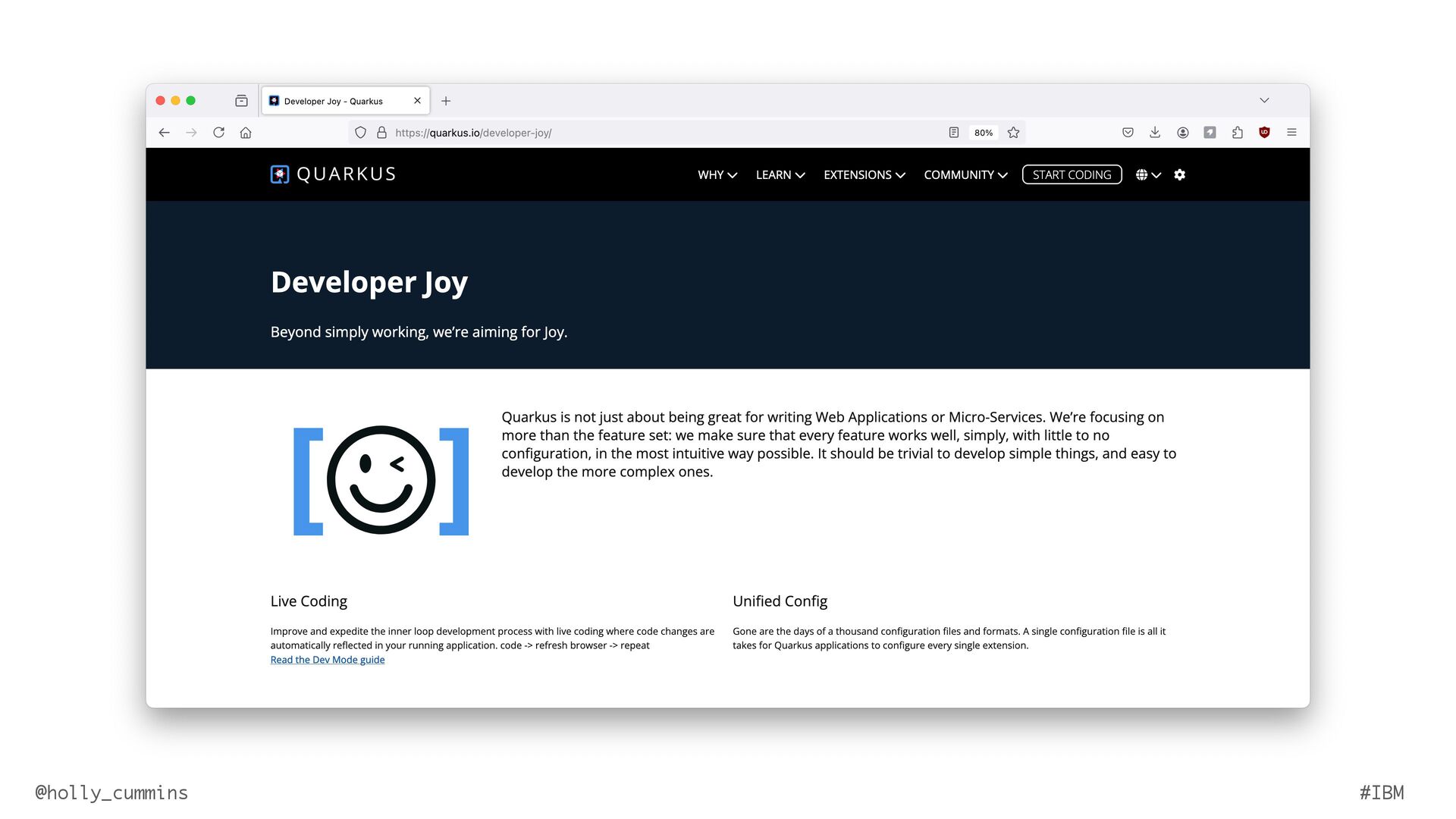This screenshot has width=1456, height=819.
Task: Open the Quarkus site settings gear
Action: point(1179,175)
